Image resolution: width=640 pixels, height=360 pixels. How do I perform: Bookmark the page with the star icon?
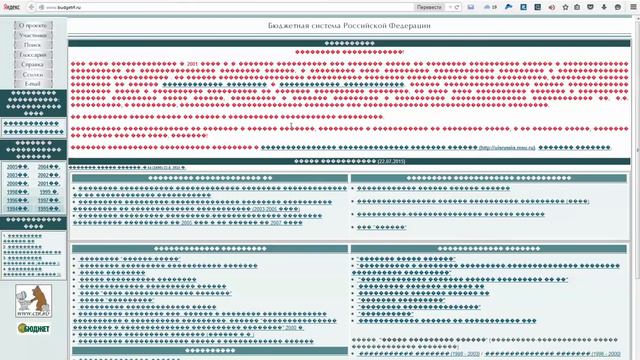(565, 7)
